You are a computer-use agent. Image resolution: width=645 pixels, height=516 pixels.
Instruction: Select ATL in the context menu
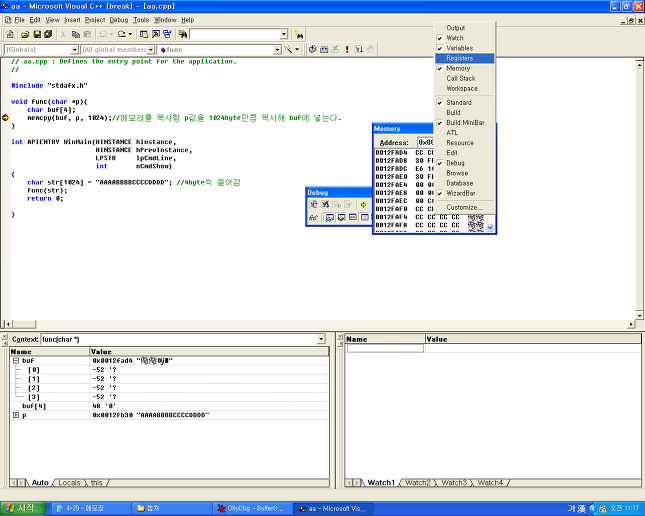464,132
